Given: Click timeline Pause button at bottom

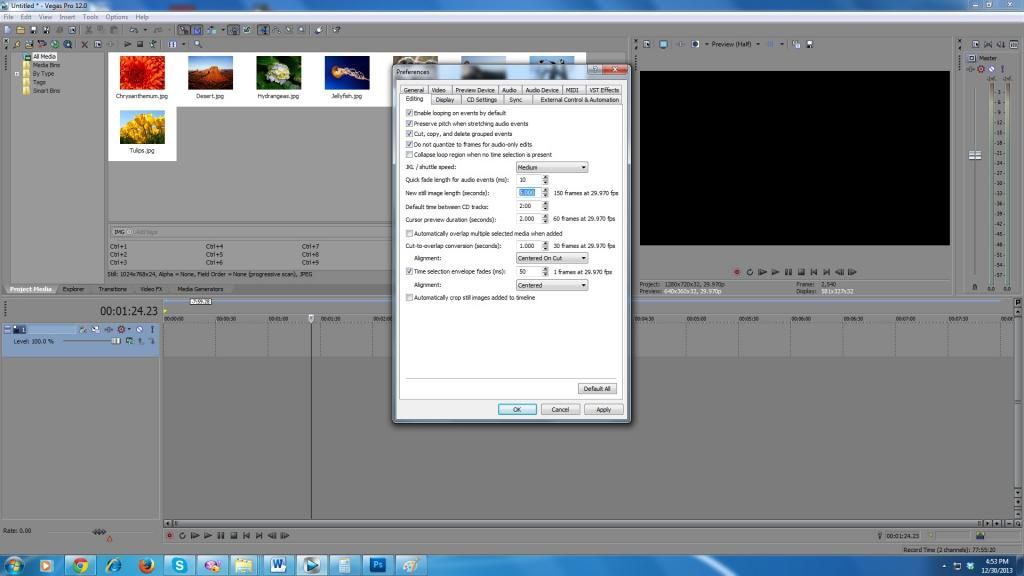Looking at the screenshot, I should [221, 536].
